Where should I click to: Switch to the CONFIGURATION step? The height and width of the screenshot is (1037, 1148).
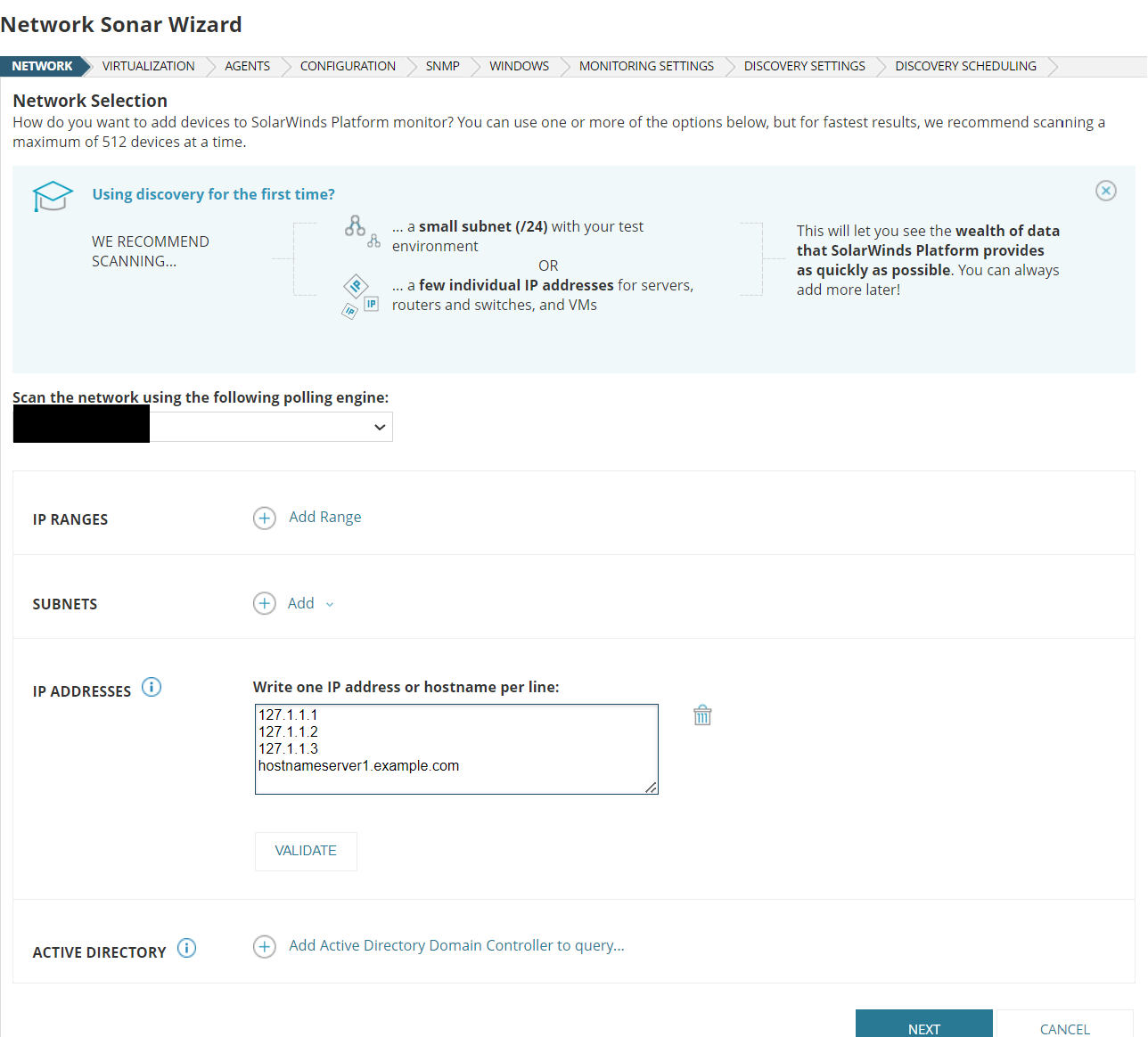coord(348,66)
